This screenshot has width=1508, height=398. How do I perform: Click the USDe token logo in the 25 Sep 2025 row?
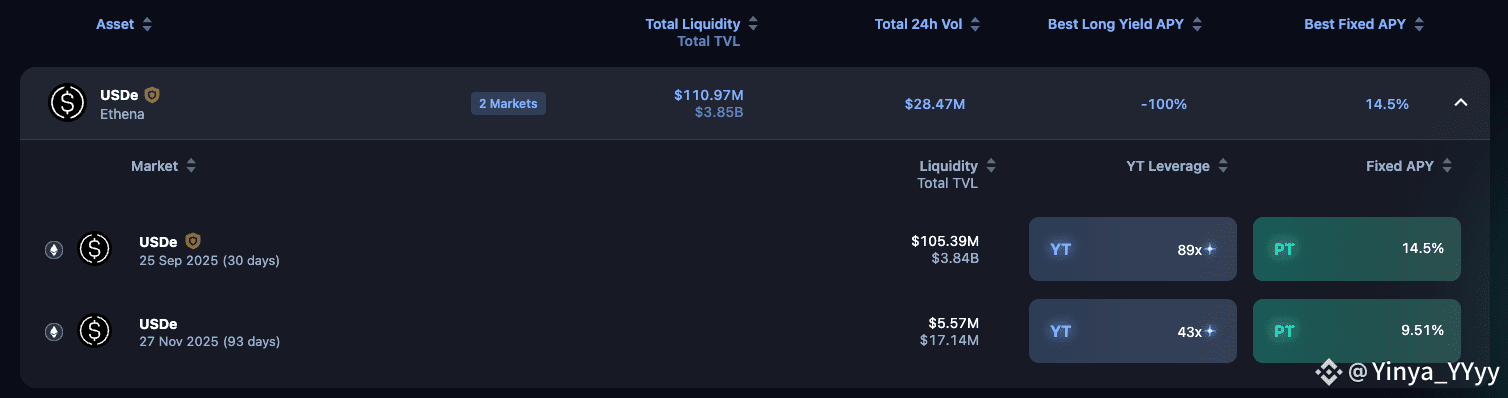(x=95, y=249)
